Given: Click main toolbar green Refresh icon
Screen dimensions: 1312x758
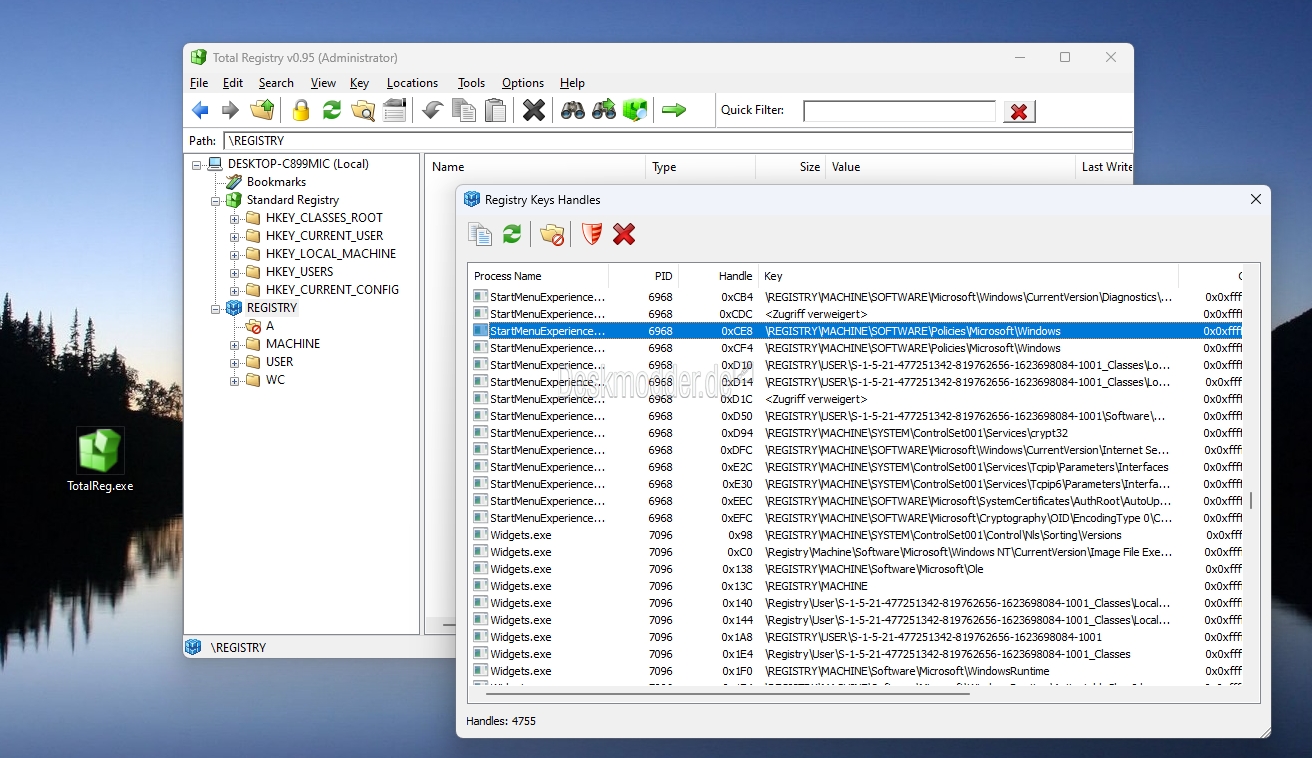Looking at the screenshot, I should [332, 110].
